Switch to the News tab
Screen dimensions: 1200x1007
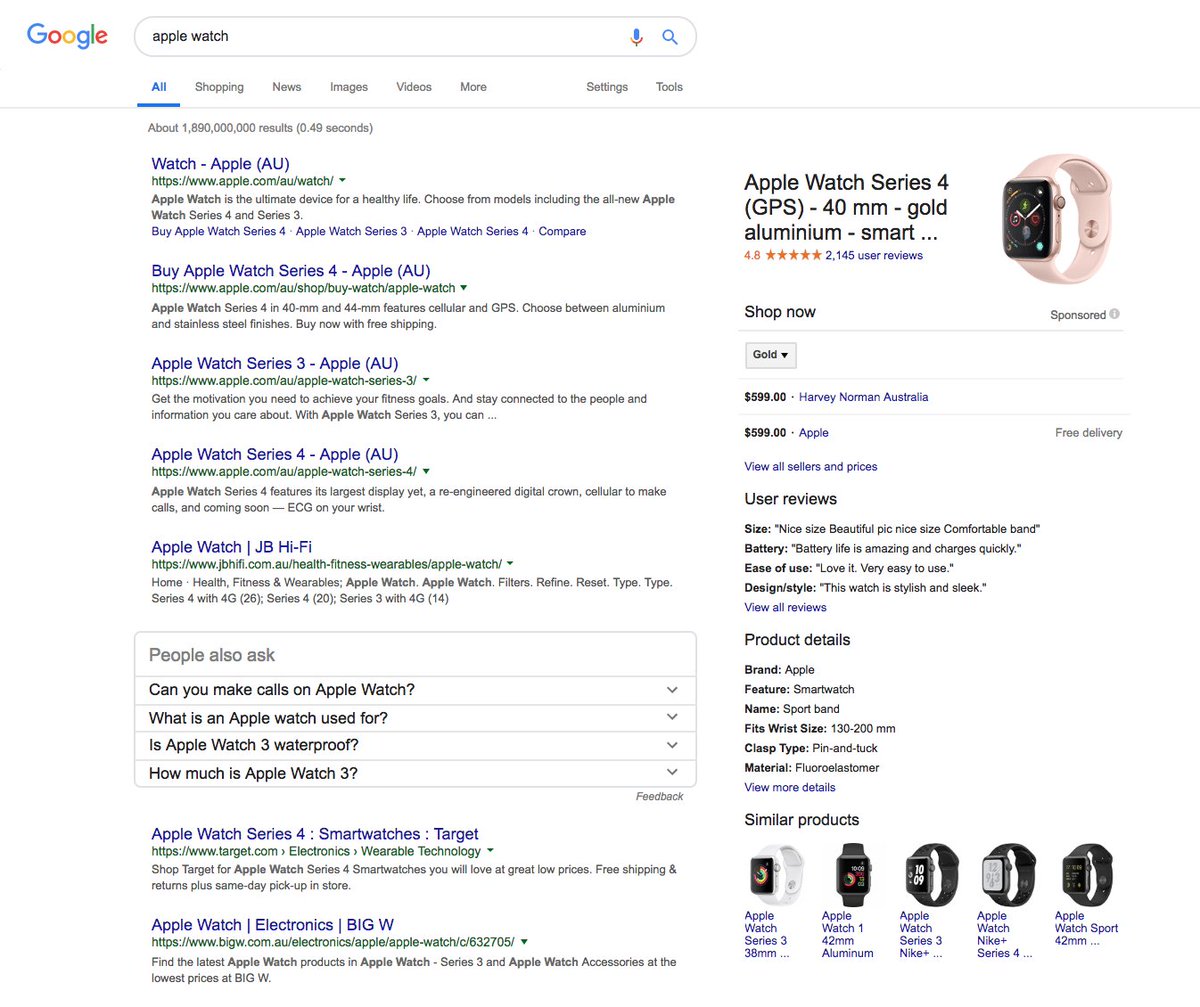(286, 87)
